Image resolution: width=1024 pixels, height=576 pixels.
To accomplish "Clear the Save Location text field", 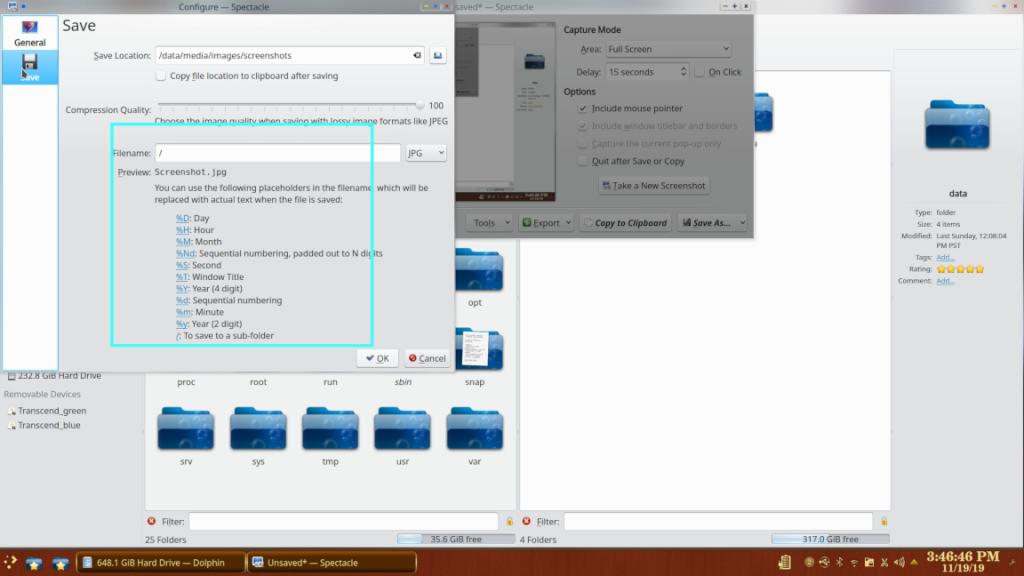I will 417,56.
